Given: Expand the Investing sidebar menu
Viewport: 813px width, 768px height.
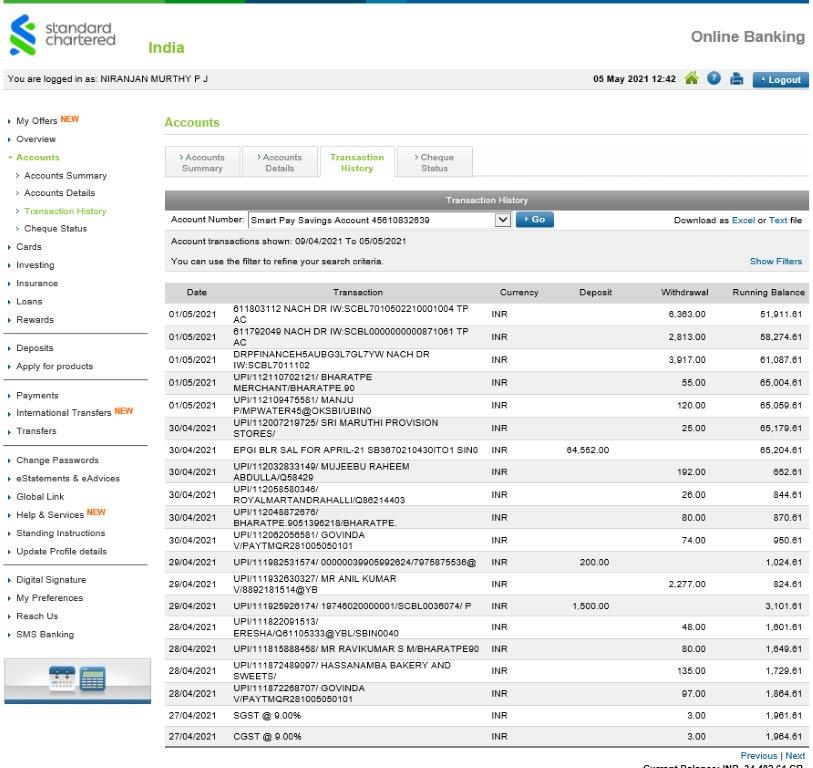Looking at the screenshot, I should coord(35,265).
